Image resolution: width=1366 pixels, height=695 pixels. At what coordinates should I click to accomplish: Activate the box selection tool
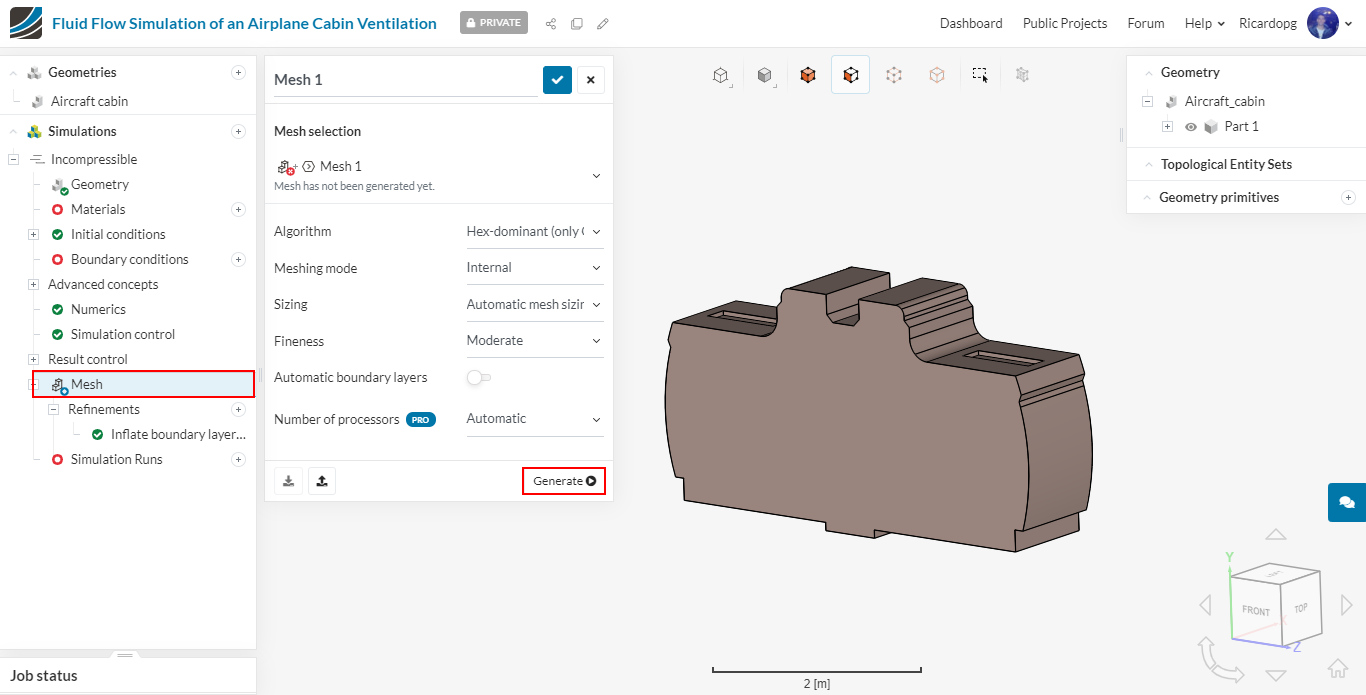[980, 75]
